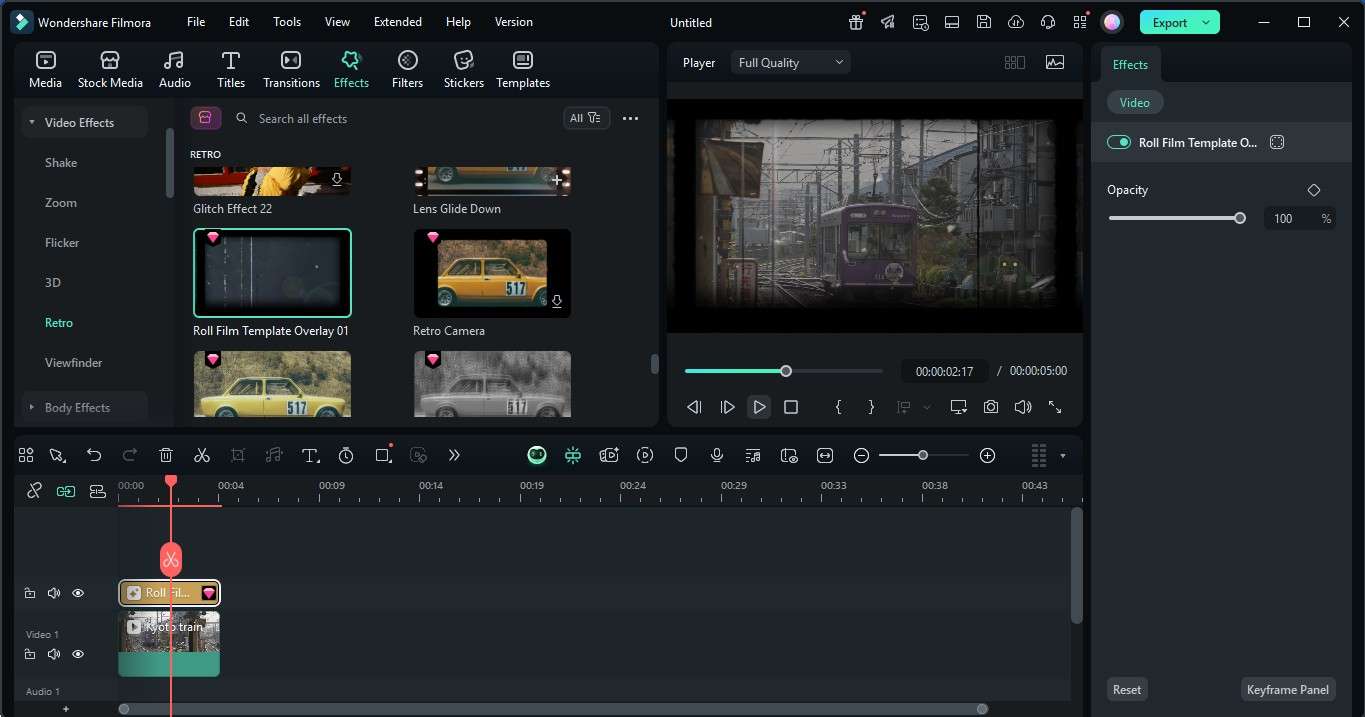Set the mark in point
1365x717 pixels.
[x=838, y=407]
